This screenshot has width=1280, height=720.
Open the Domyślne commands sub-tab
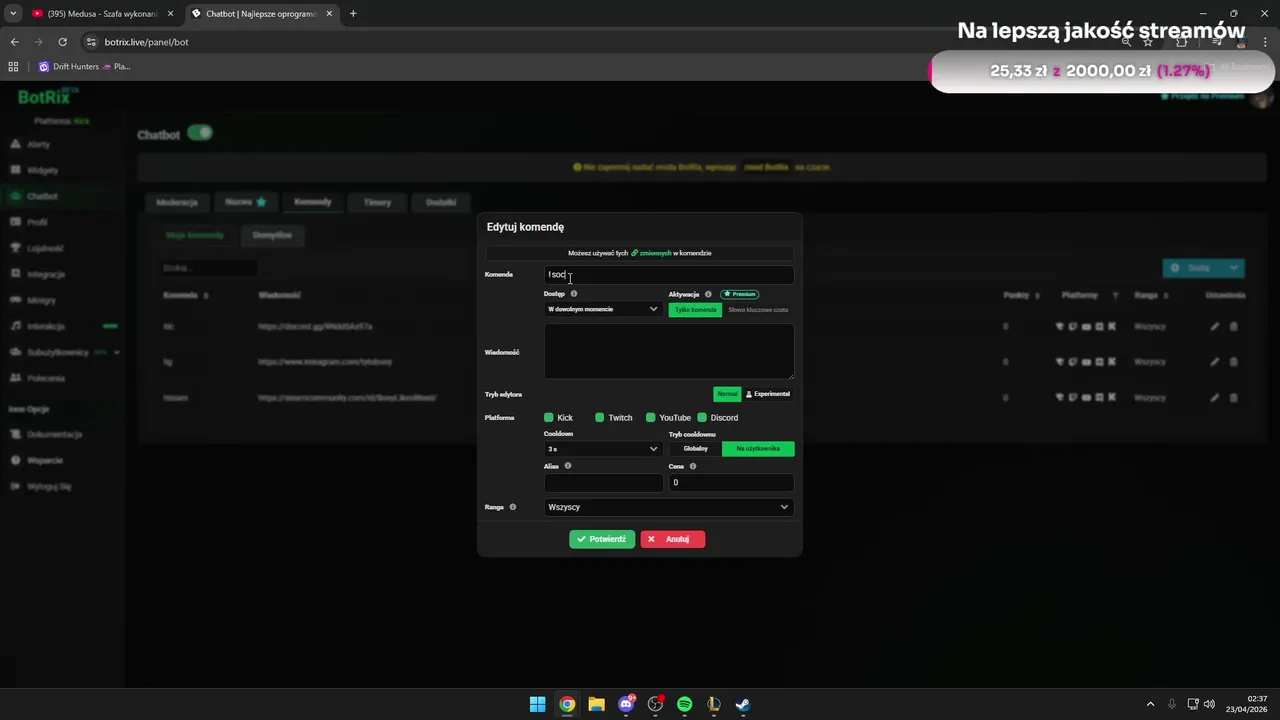pyautogui.click(x=272, y=235)
